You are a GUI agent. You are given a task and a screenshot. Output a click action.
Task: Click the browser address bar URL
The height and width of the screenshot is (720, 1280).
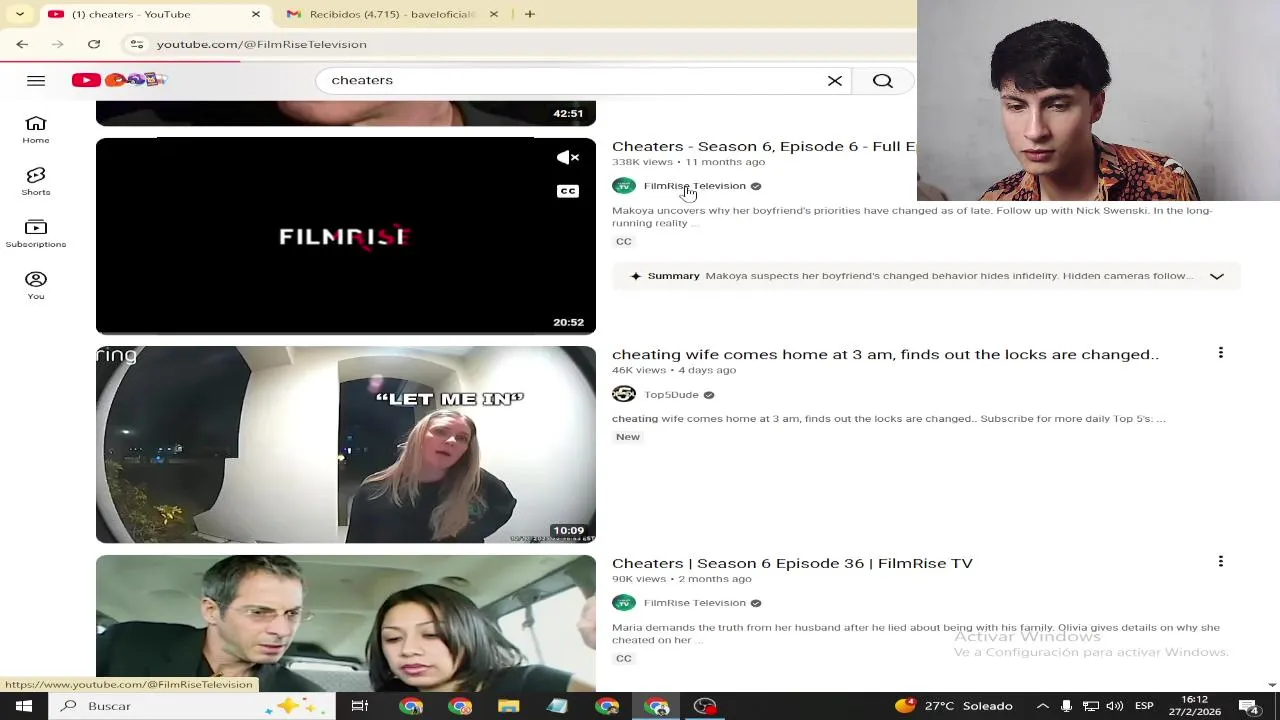262,44
